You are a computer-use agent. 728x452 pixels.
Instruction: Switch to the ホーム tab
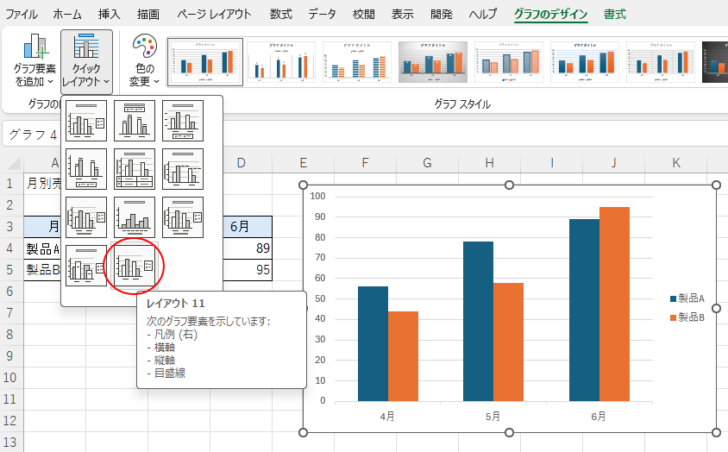(67, 14)
